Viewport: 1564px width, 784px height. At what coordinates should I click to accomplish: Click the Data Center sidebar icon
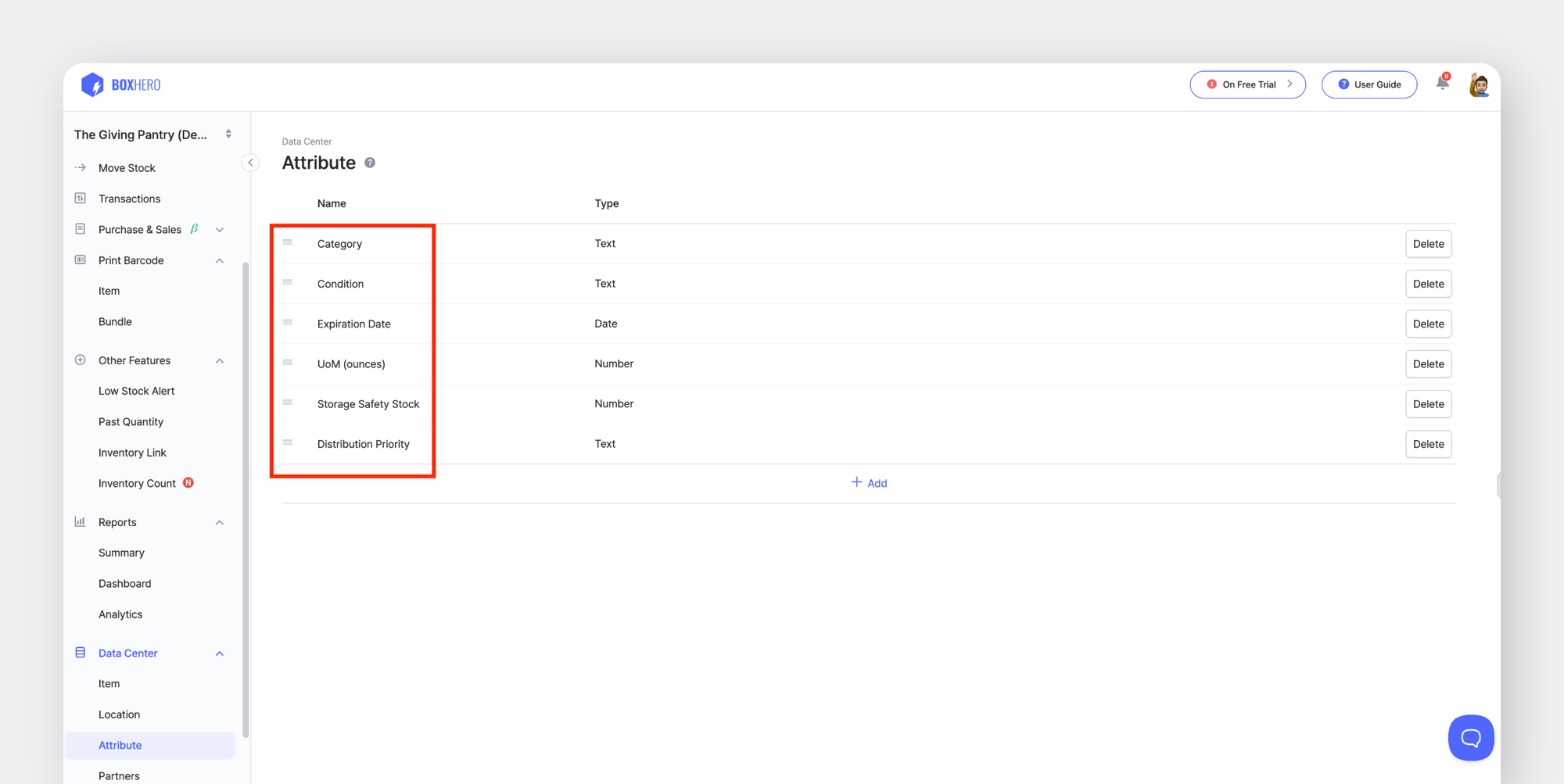click(x=81, y=652)
